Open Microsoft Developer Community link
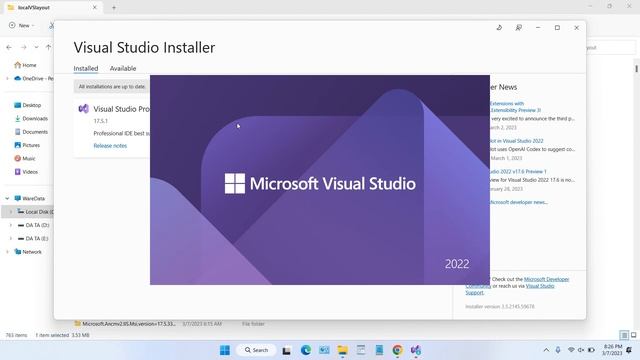 click(x=547, y=279)
